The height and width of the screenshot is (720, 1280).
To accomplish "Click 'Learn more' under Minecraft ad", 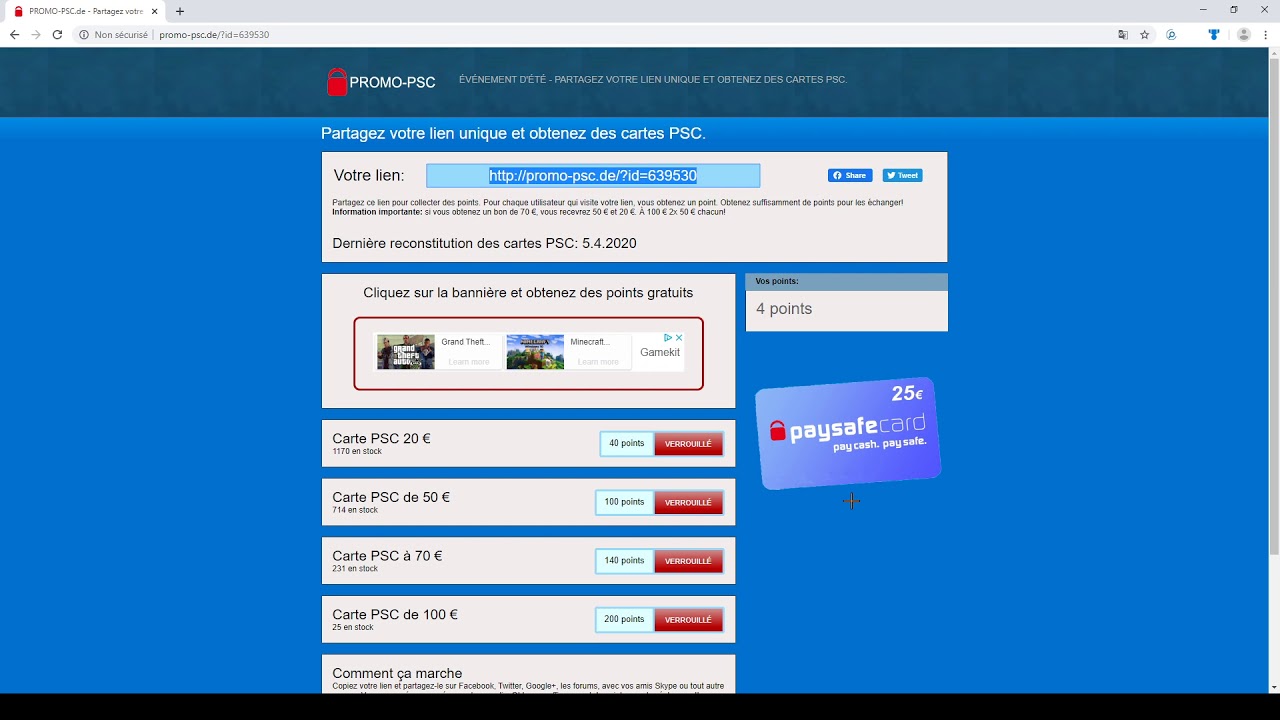I will coord(598,362).
